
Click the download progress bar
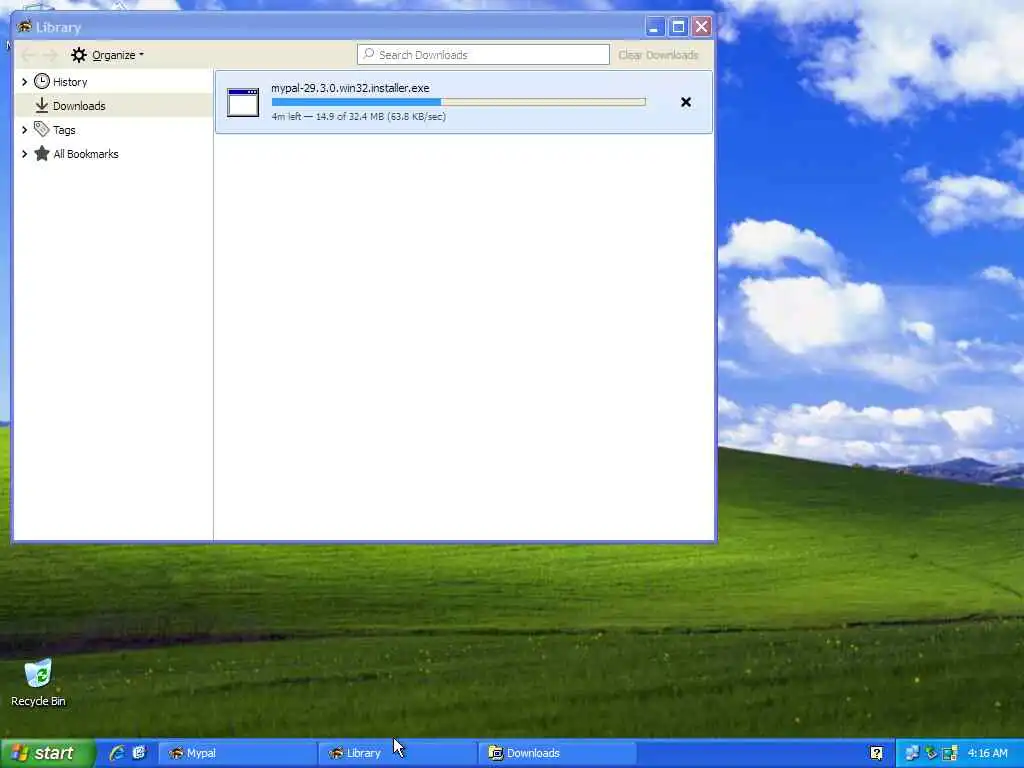point(458,102)
